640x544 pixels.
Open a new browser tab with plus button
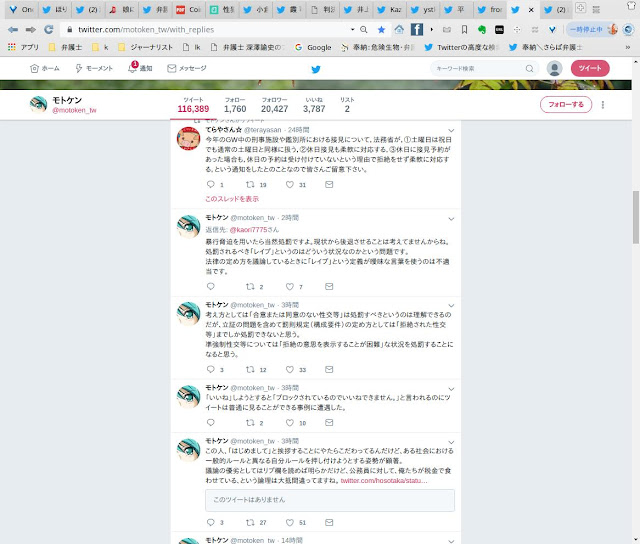[x=580, y=7]
